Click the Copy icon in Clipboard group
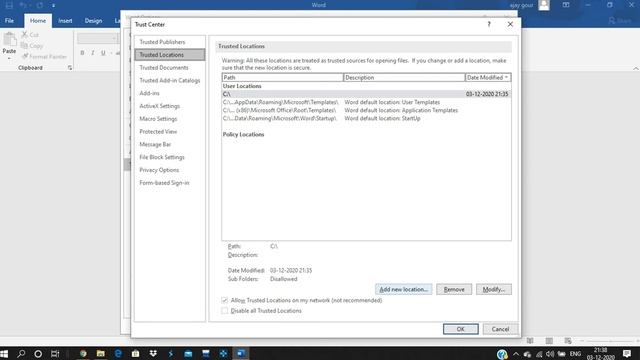Image resolution: width=640 pixels, height=360 pixels. pos(24,46)
